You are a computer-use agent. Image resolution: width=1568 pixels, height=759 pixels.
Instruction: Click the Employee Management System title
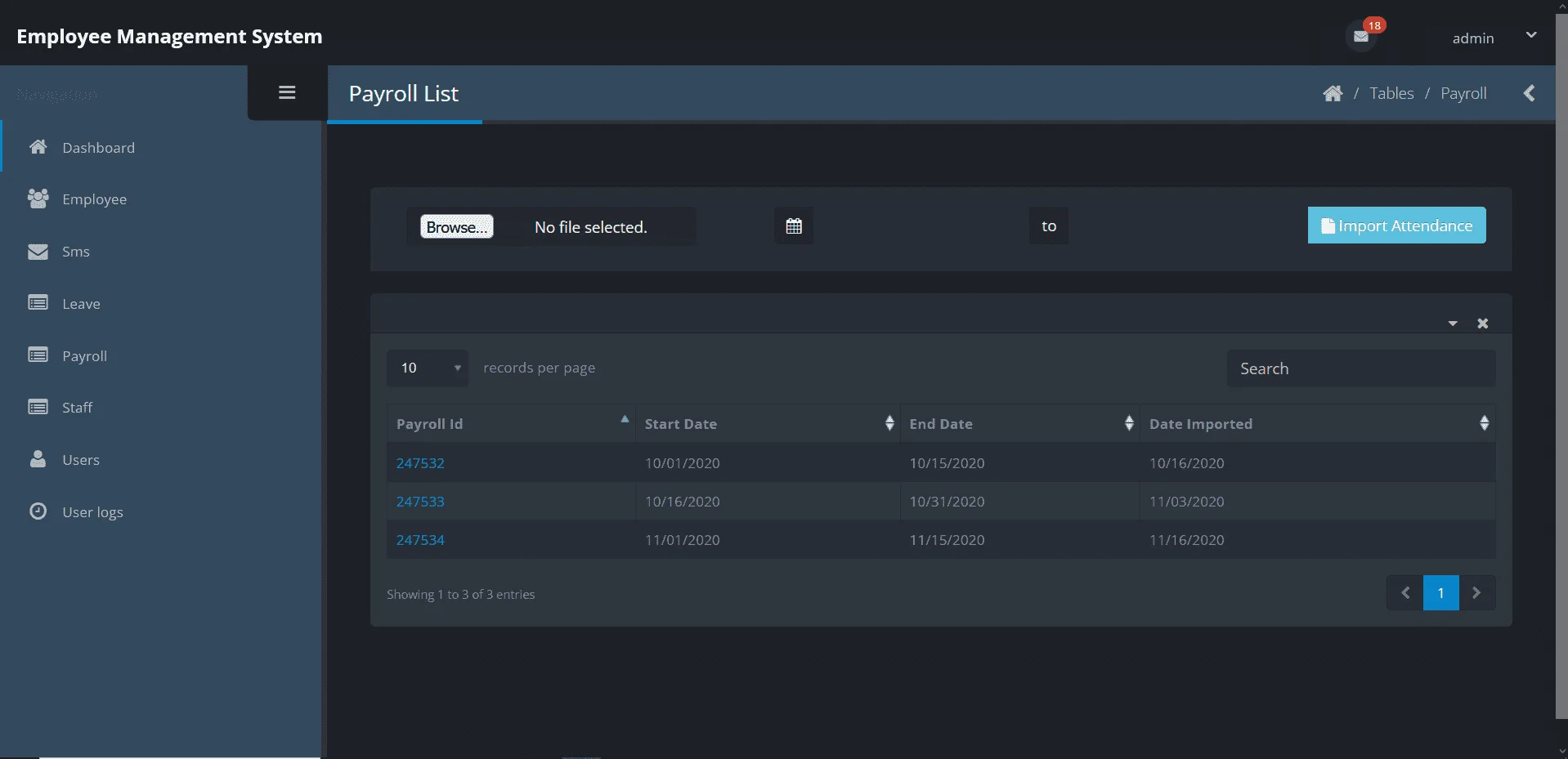pyautogui.click(x=169, y=37)
